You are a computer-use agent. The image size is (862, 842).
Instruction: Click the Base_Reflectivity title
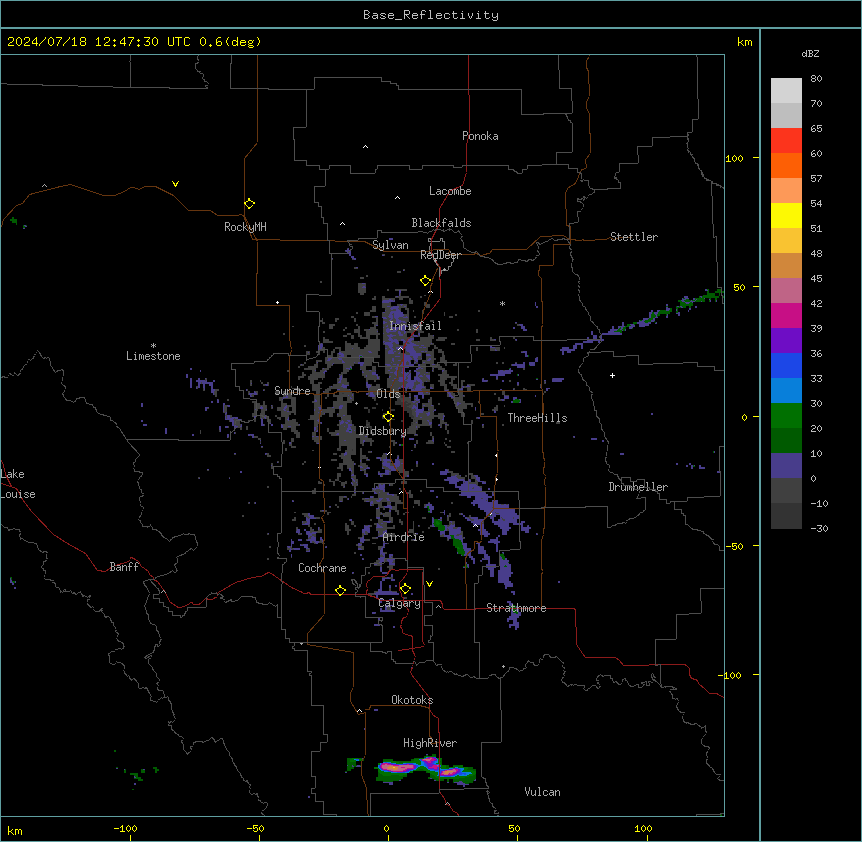(x=431, y=15)
